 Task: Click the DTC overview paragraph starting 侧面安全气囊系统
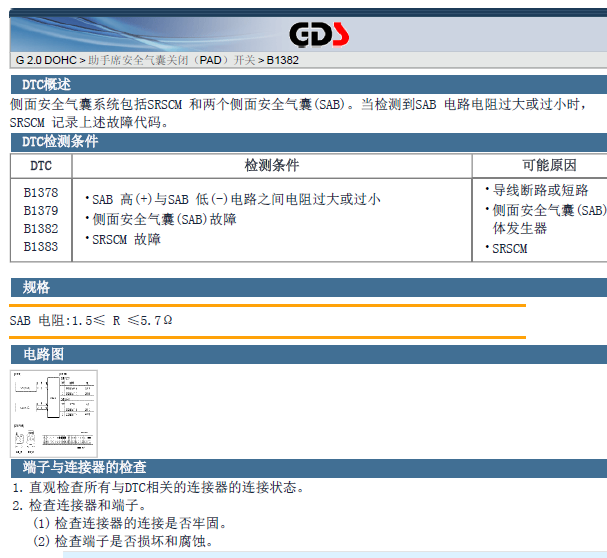click(x=298, y=113)
